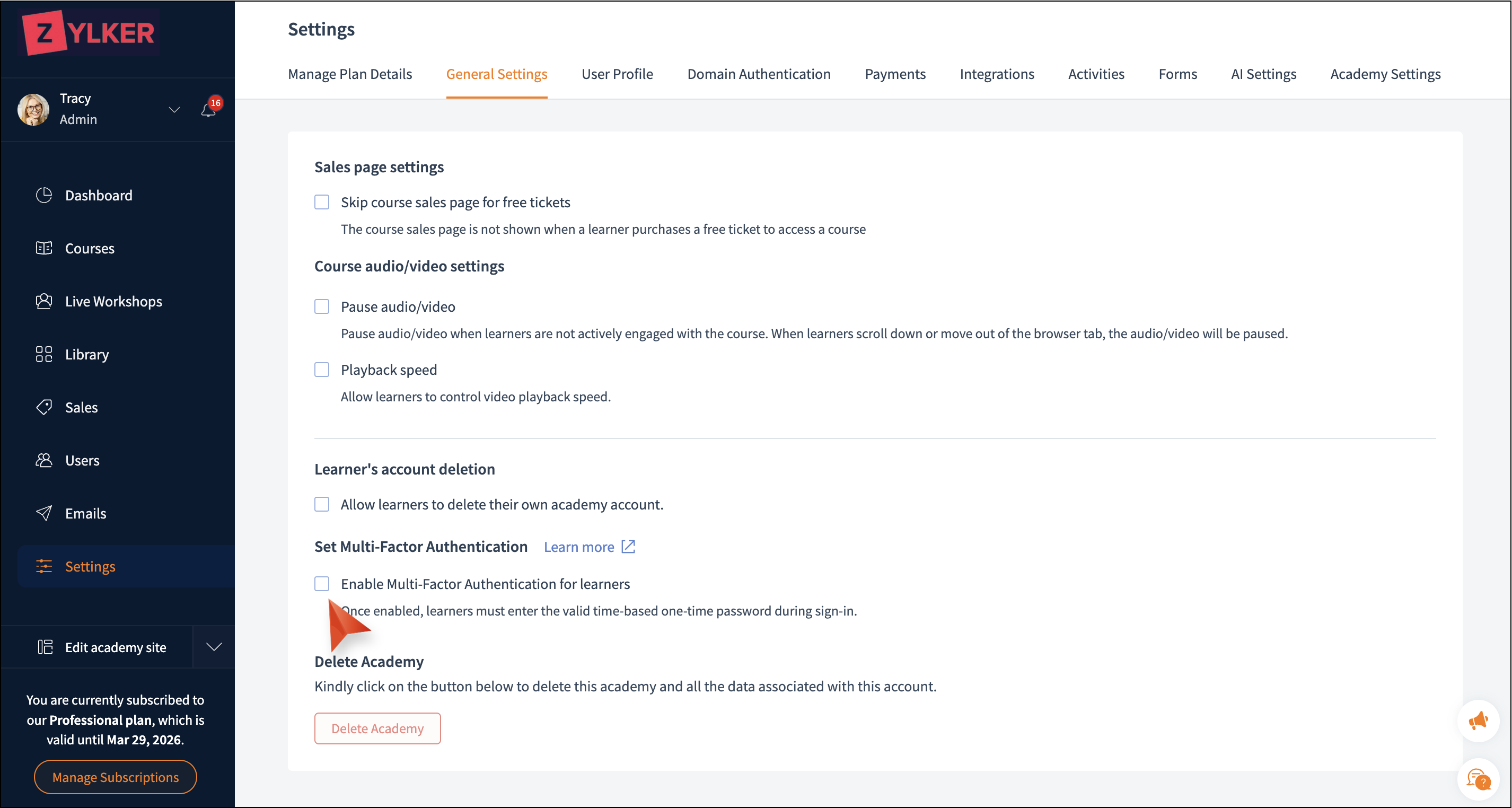
Task: Click the Library grid icon
Action: pos(44,354)
